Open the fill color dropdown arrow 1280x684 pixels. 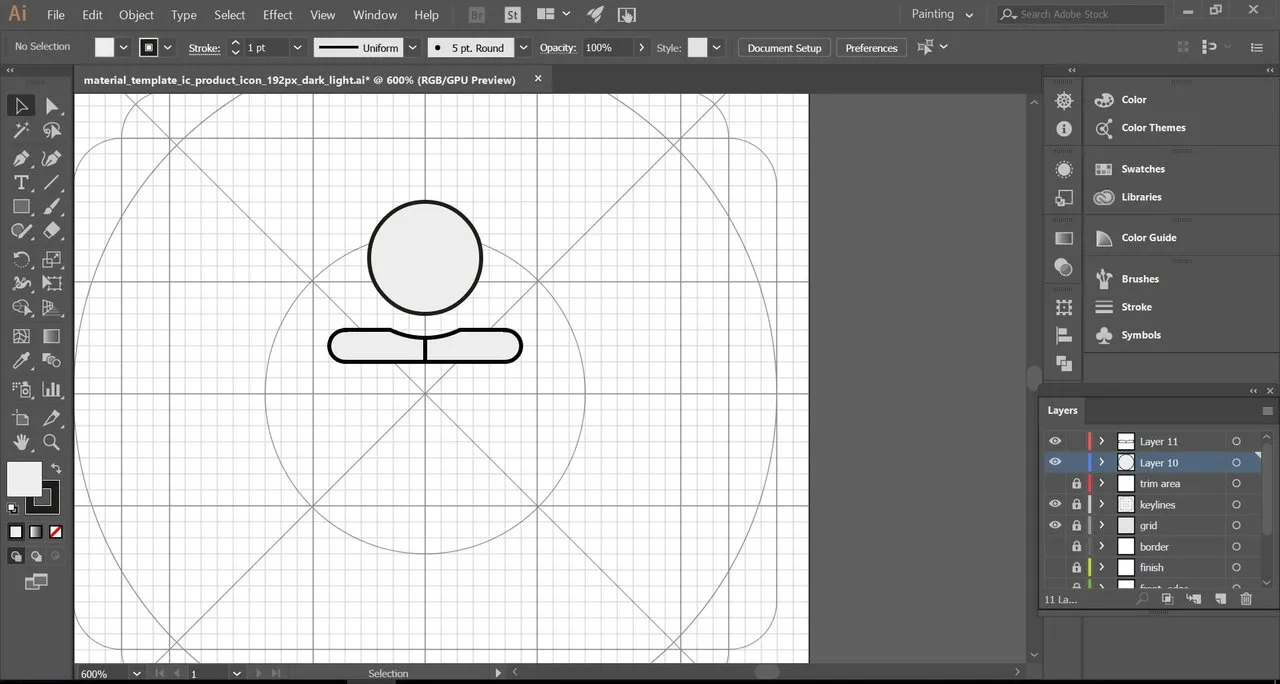coord(124,48)
